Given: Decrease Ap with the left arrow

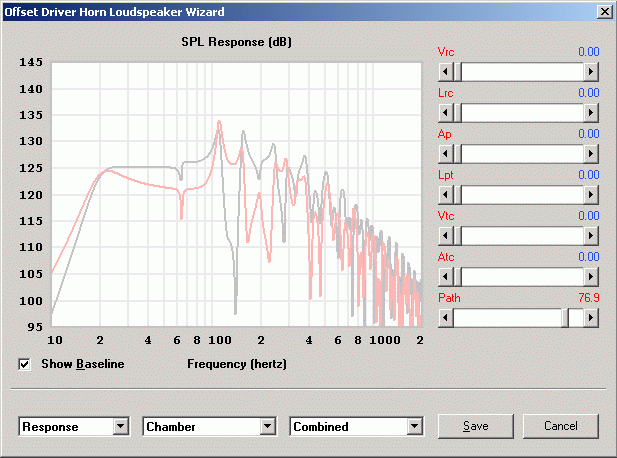Looking at the screenshot, I should (x=445, y=153).
